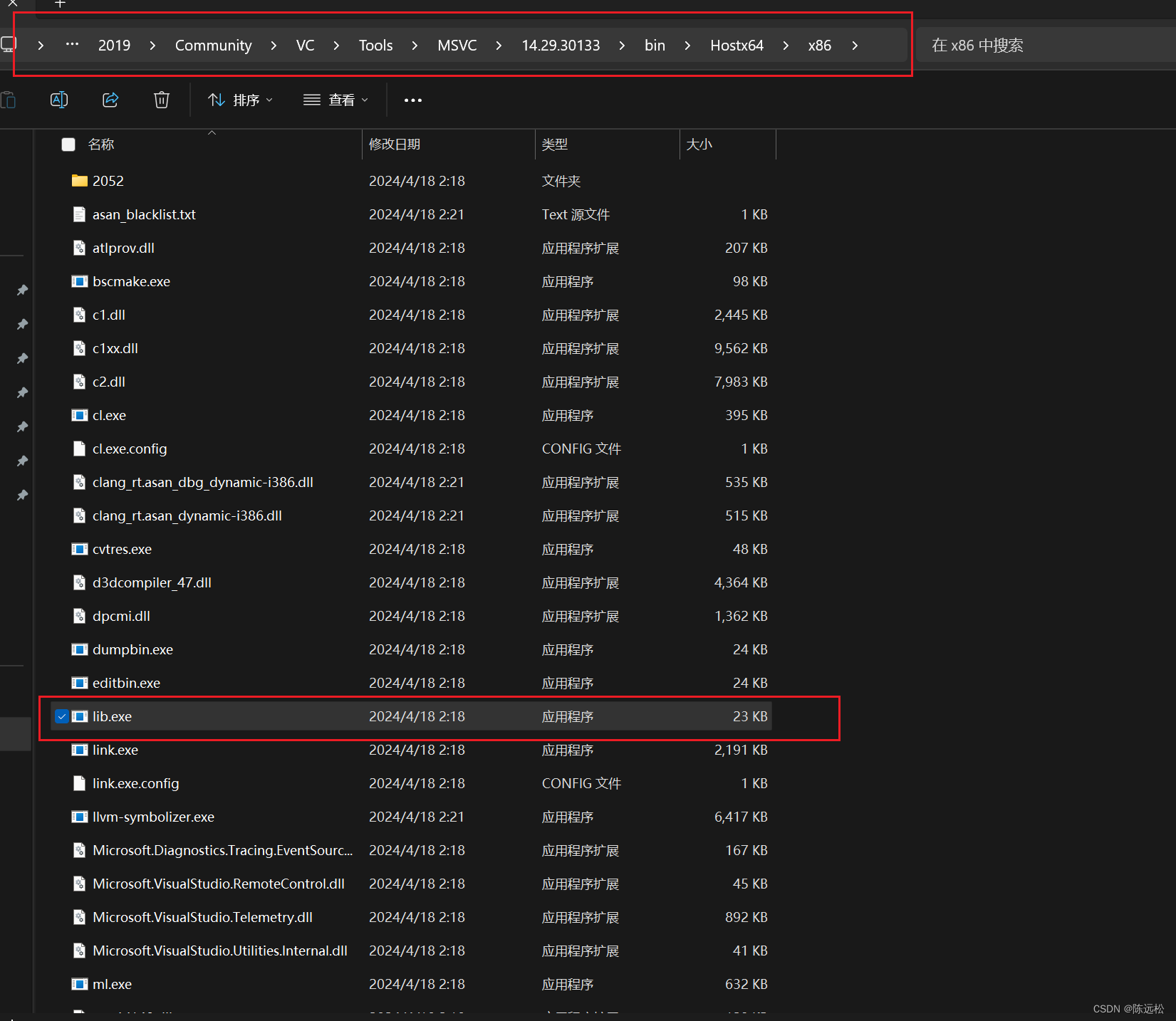Navigate to 14.29.30133 breadcrumb segment
The height and width of the screenshot is (1021, 1176).
561,46
